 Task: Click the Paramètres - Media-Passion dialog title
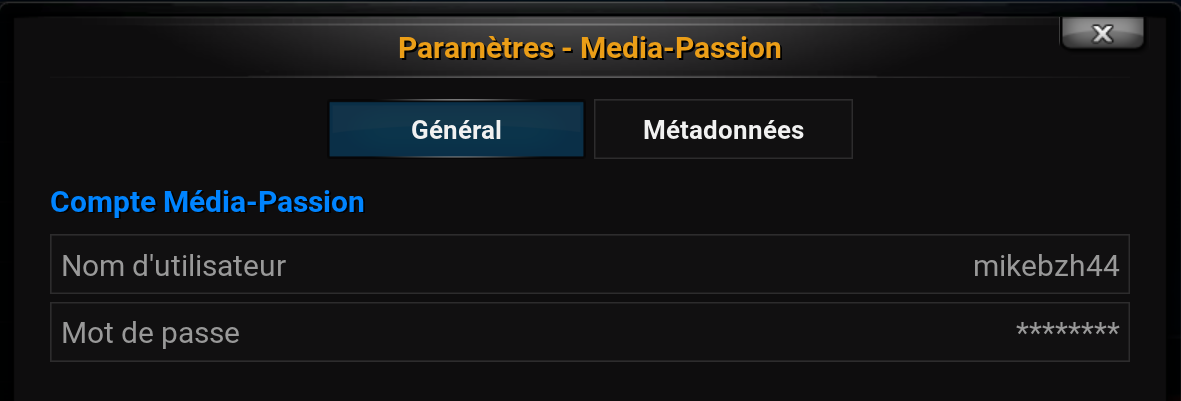(589, 47)
